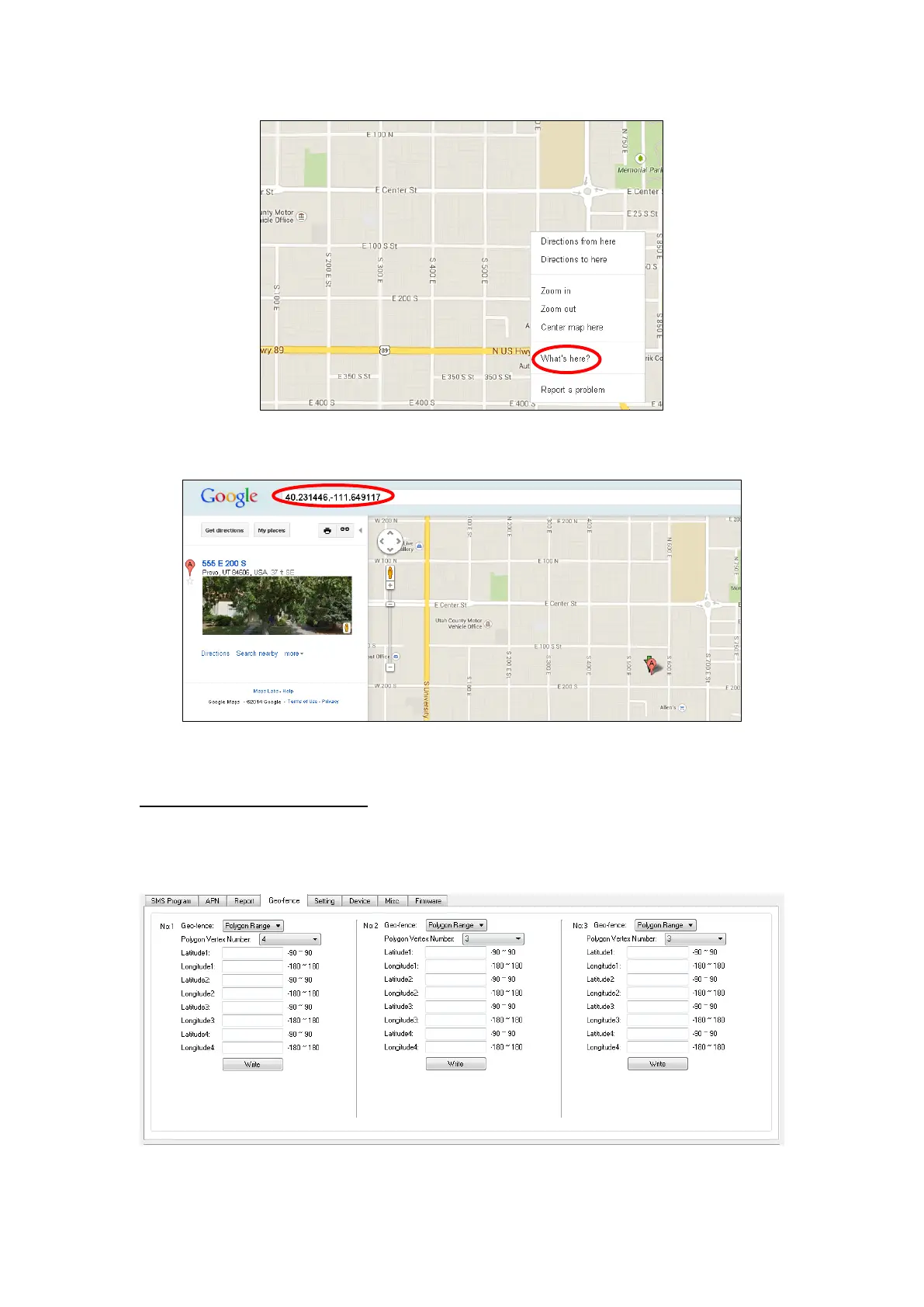Open the APN tab
924x1307 pixels.
click(213, 901)
